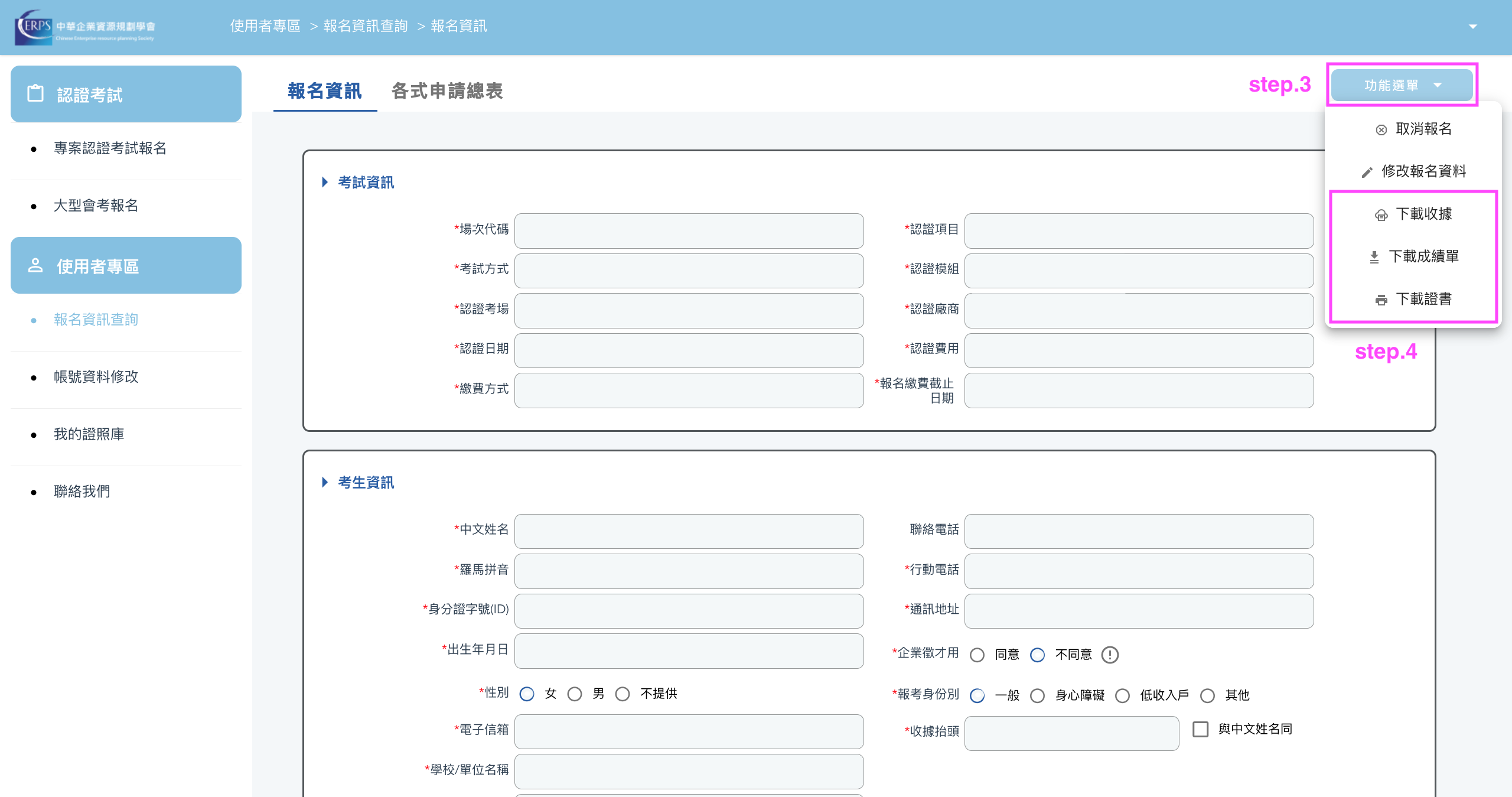Go to 我的證照庫 sidebar link
The image size is (1512, 797).
click(89, 434)
